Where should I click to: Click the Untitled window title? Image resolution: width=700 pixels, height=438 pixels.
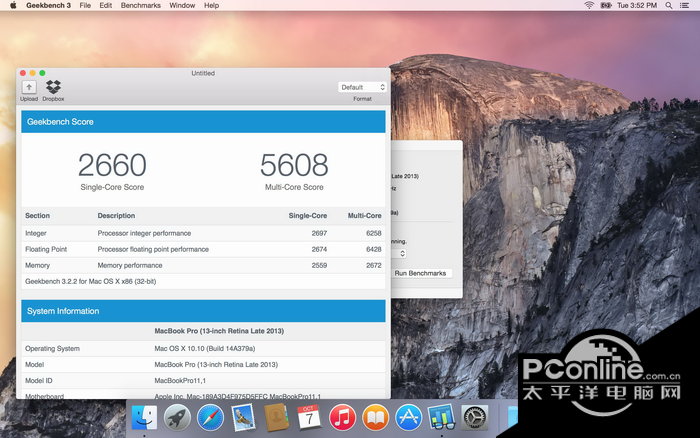[x=203, y=73]
